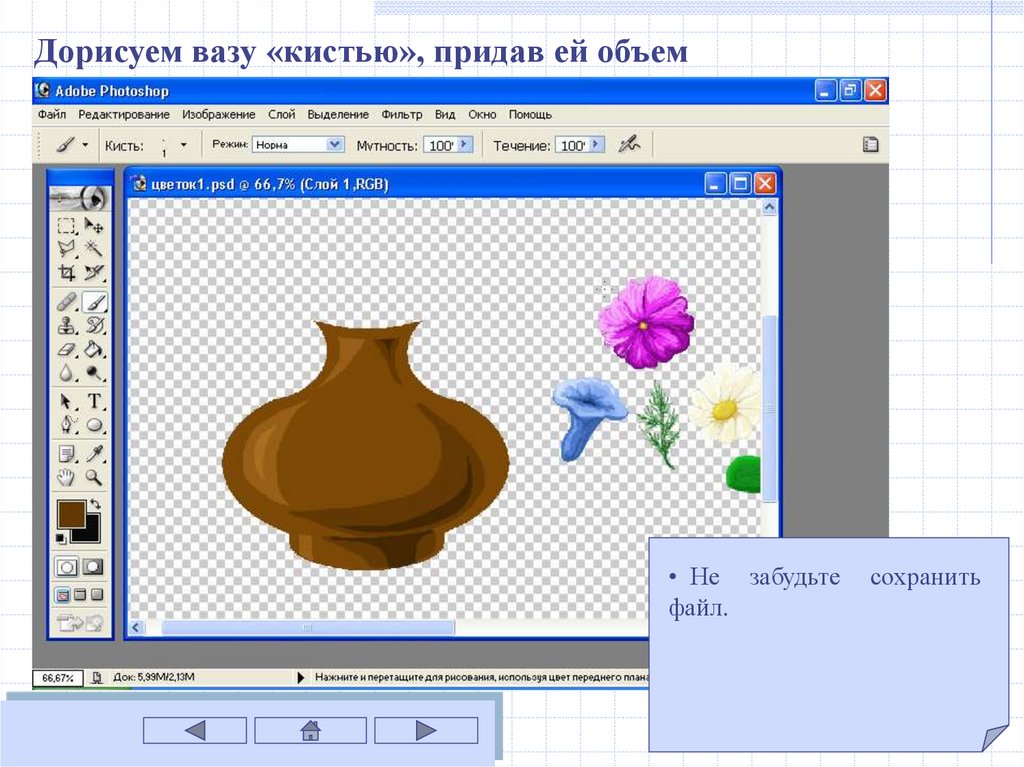Click the feather banner atop the toolbox
1024x767 pixels.
[80, 198]
